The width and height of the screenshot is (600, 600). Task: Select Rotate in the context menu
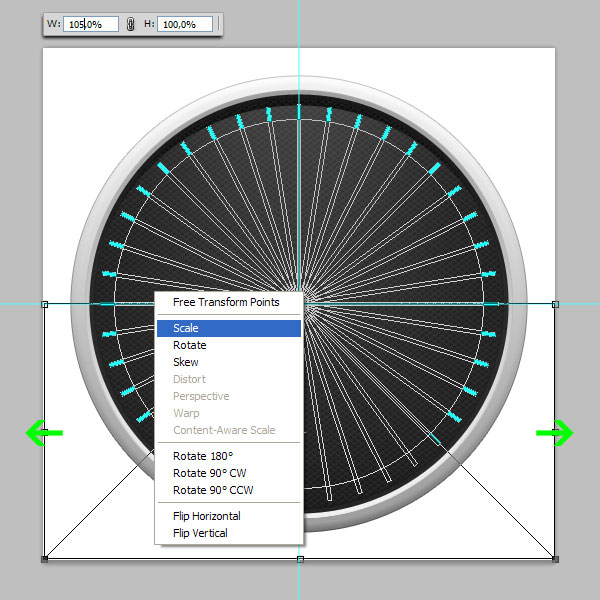pyautogui.click(x=229, y=345)
